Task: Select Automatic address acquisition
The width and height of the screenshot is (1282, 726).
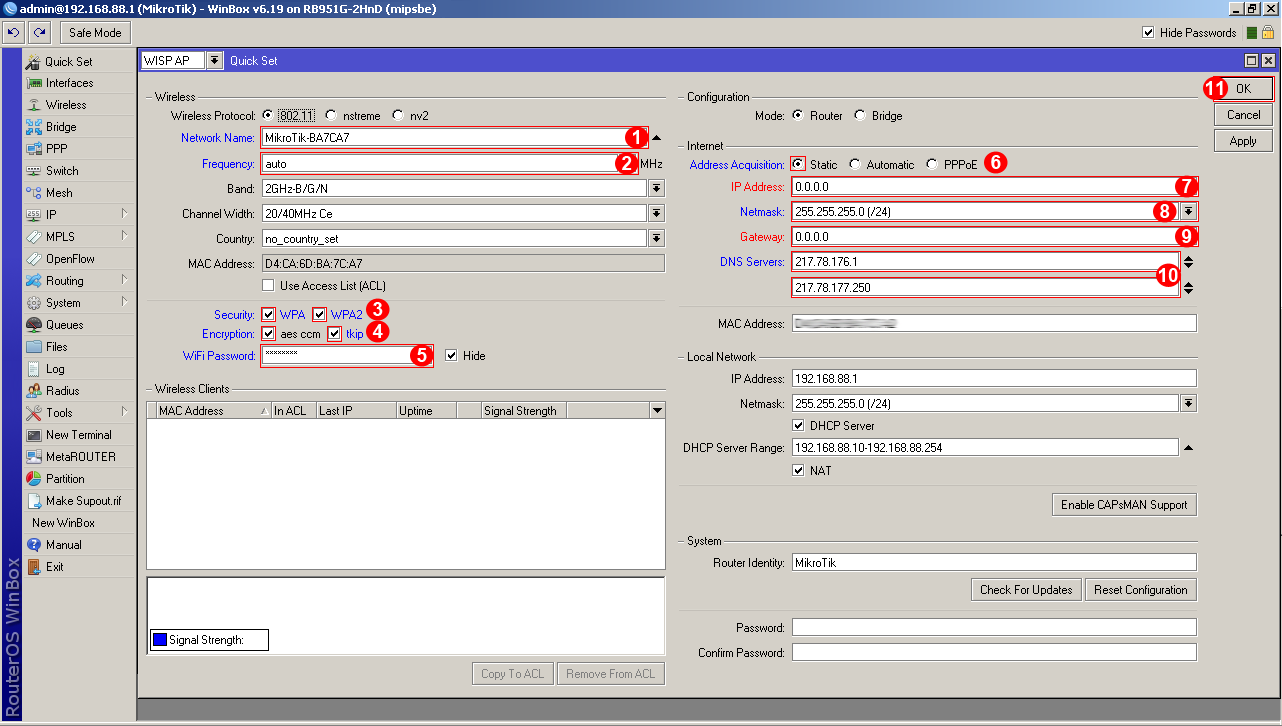Action: point(855,164)
